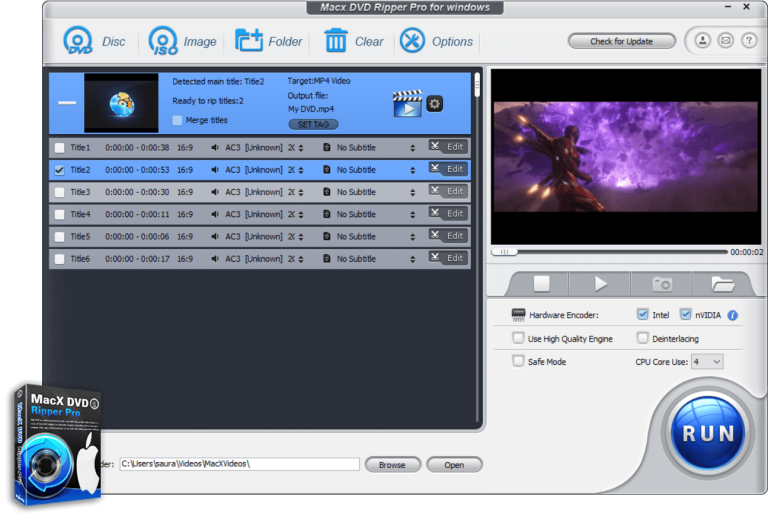Collapse title group with minus icon
Image resolution: width=768 pixels, height=516 pixels.
point(67,103)
